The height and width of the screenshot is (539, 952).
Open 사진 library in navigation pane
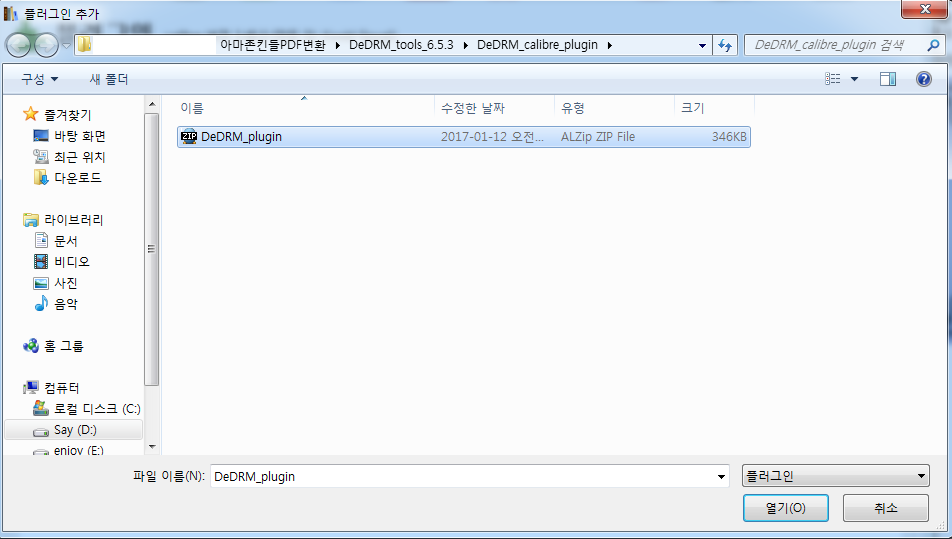pyautogui.click(x=66, y=283)
